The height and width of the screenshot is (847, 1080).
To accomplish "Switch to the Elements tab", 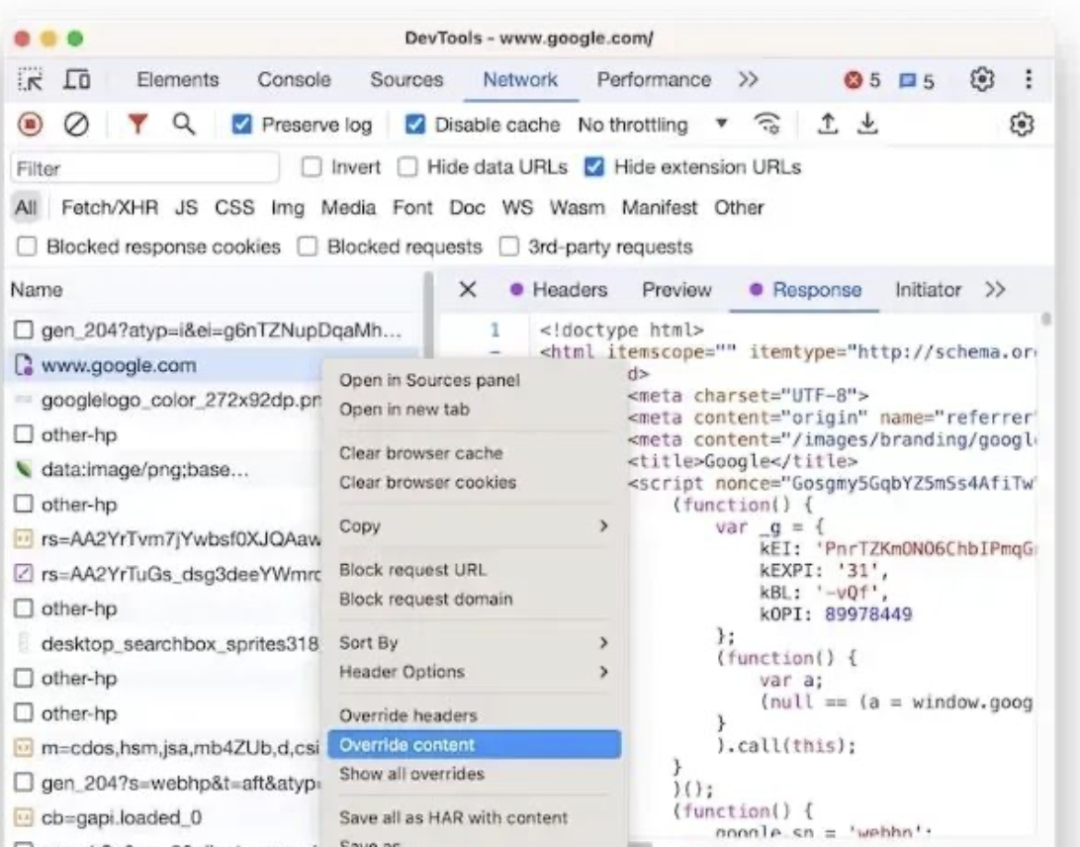I will tap(178, 80).
